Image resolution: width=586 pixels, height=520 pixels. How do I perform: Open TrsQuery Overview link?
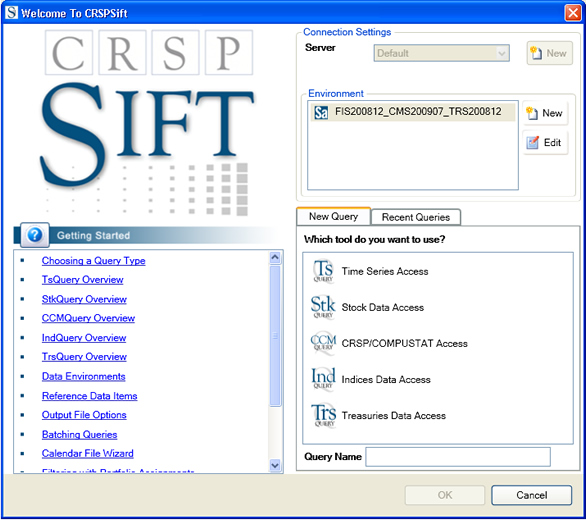coord(84,357)
